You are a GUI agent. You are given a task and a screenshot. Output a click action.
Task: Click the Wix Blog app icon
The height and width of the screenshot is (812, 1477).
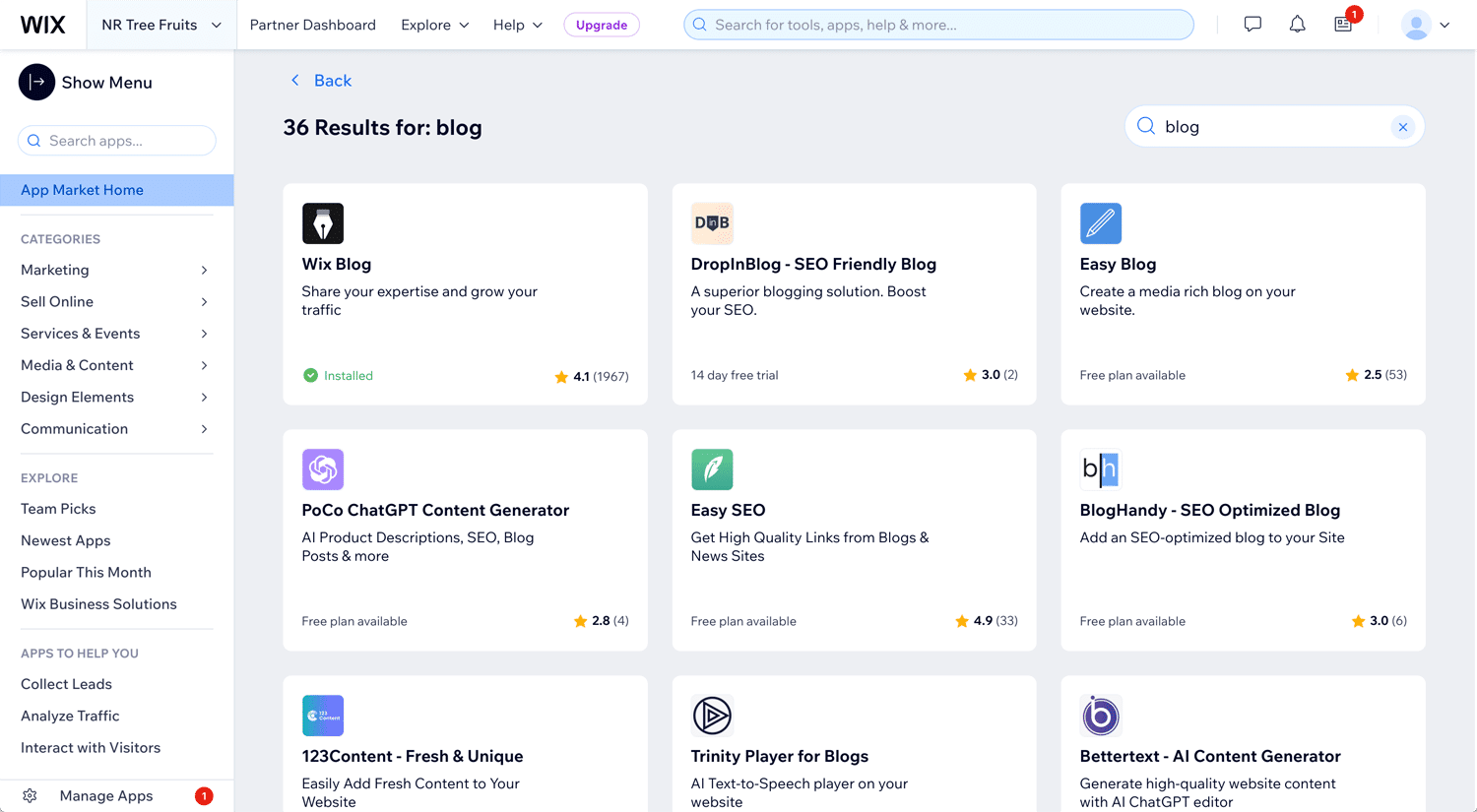323,223
